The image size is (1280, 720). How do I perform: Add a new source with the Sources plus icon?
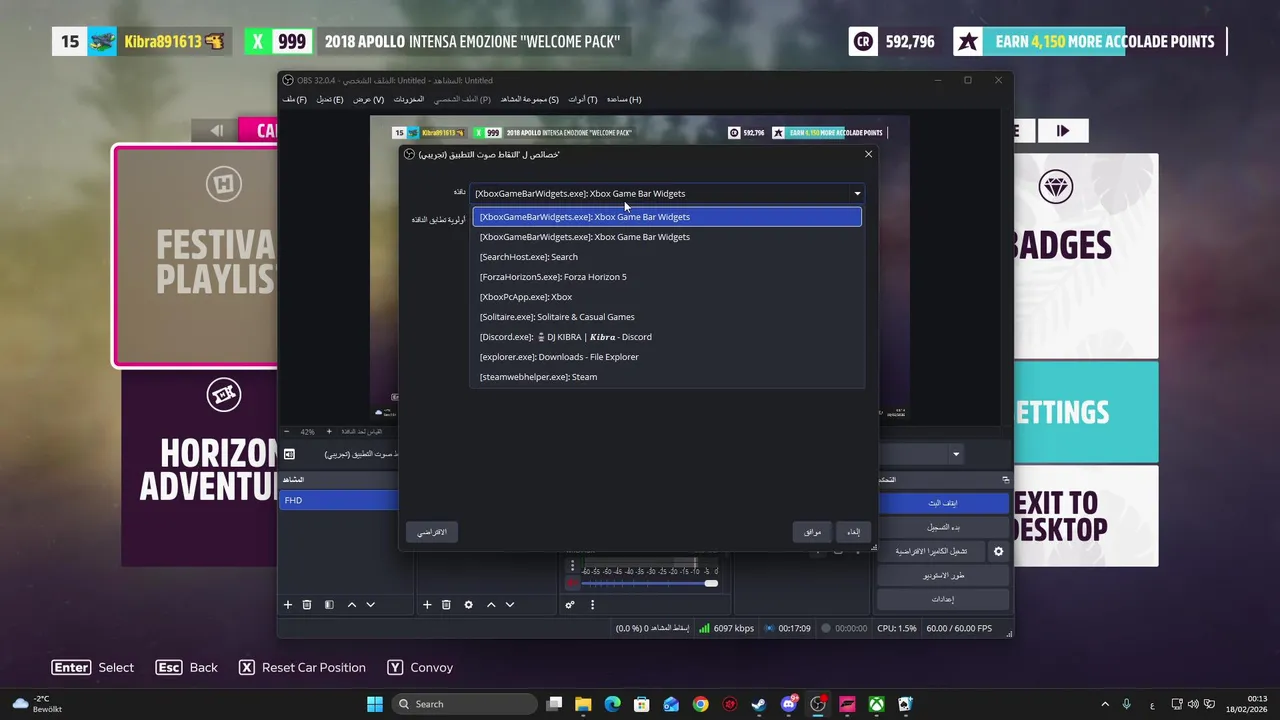click(427, 605)
